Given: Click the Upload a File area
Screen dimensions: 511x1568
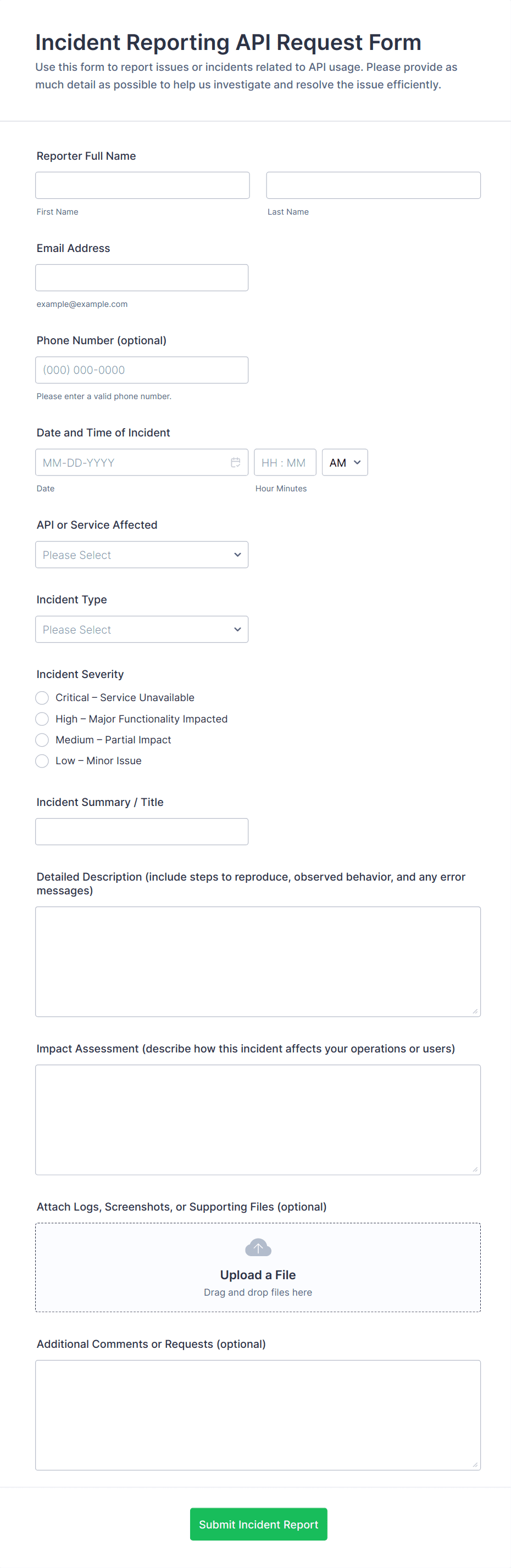Looking at the screenshot, I should pyautogui.click(x=258, y=1275).
